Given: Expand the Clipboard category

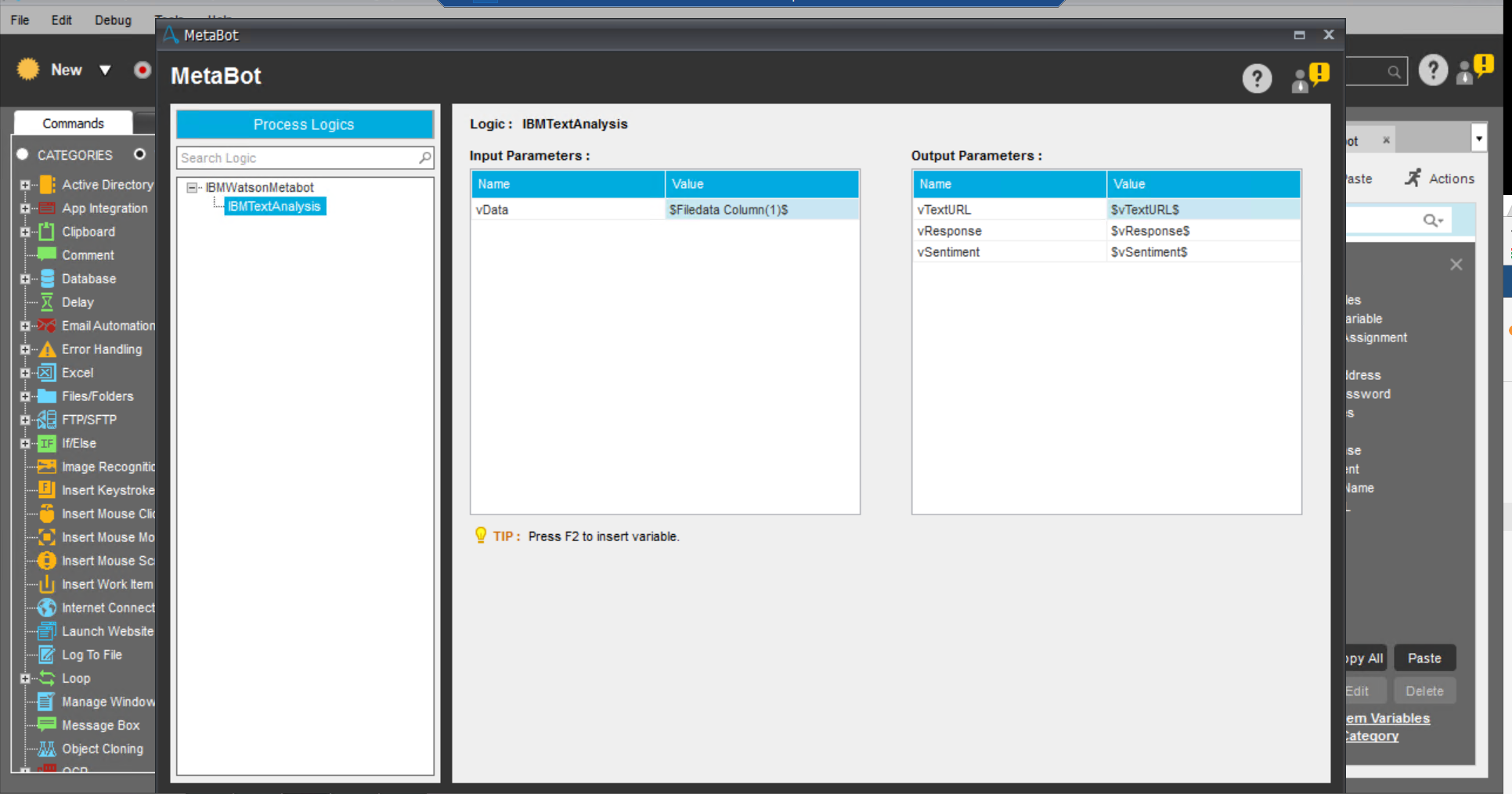Looking at the screenshot, I should click(x=25, y=233).
